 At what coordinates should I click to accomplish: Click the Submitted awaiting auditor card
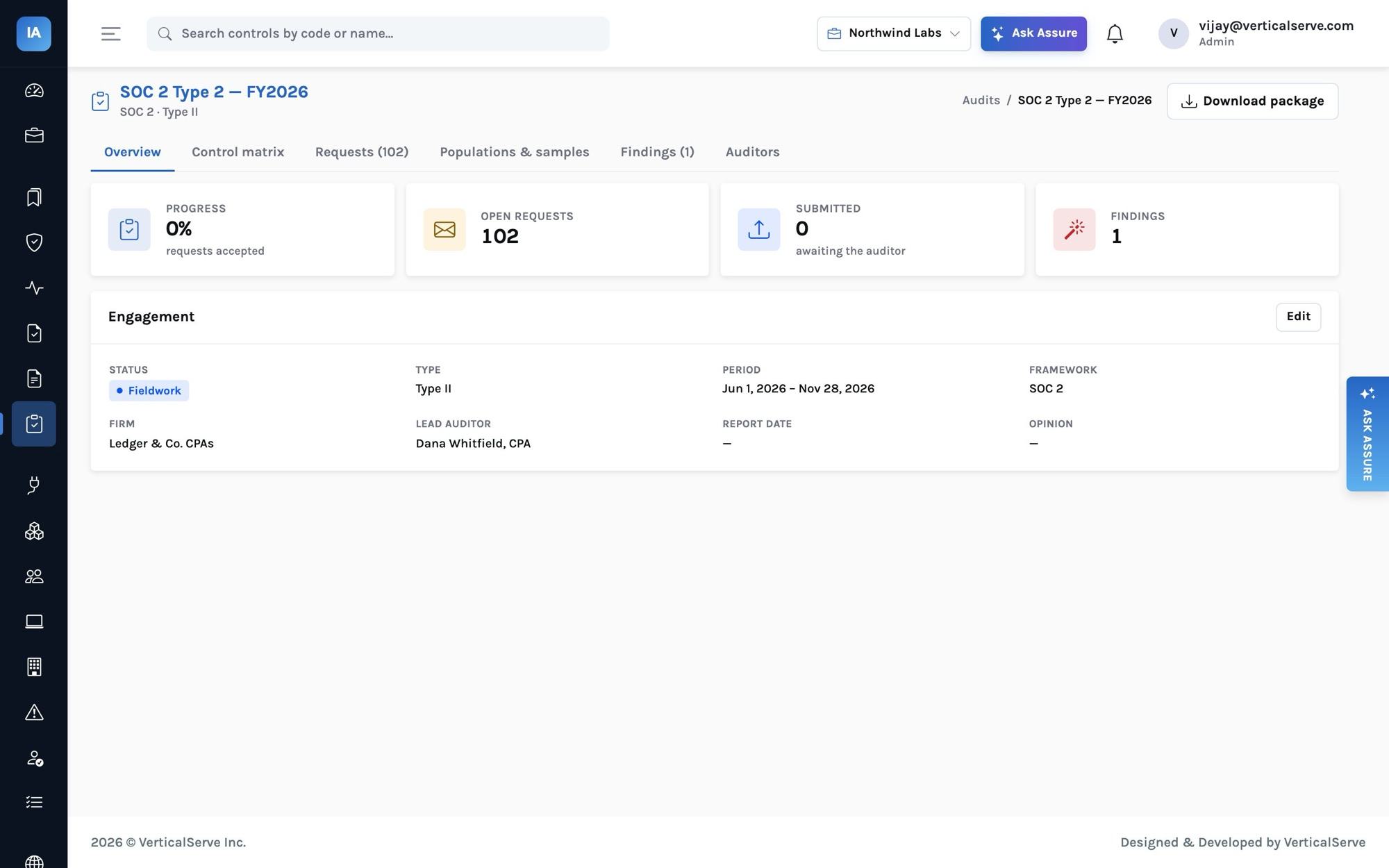click(872, 229)
